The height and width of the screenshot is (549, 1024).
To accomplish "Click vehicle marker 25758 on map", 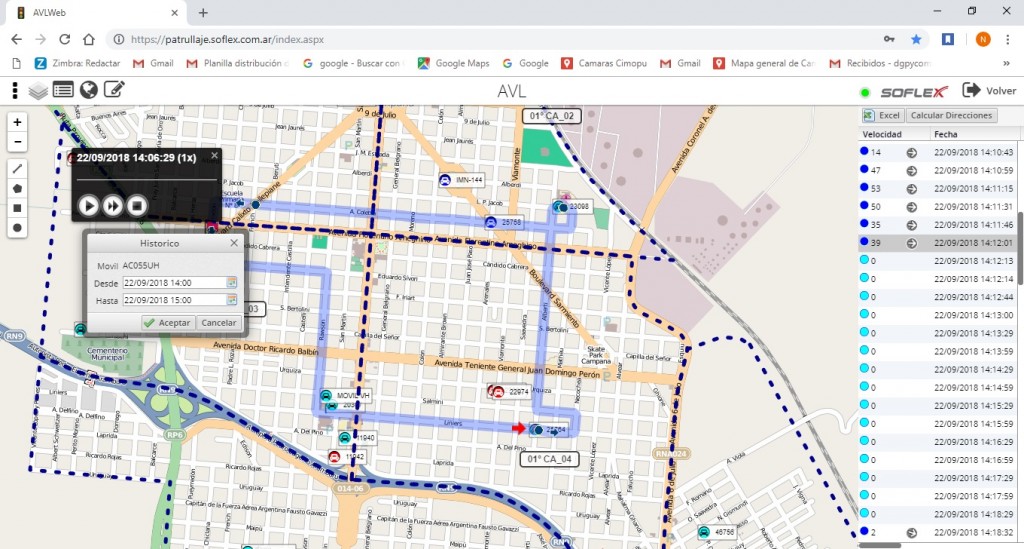I will coord(504,223).
